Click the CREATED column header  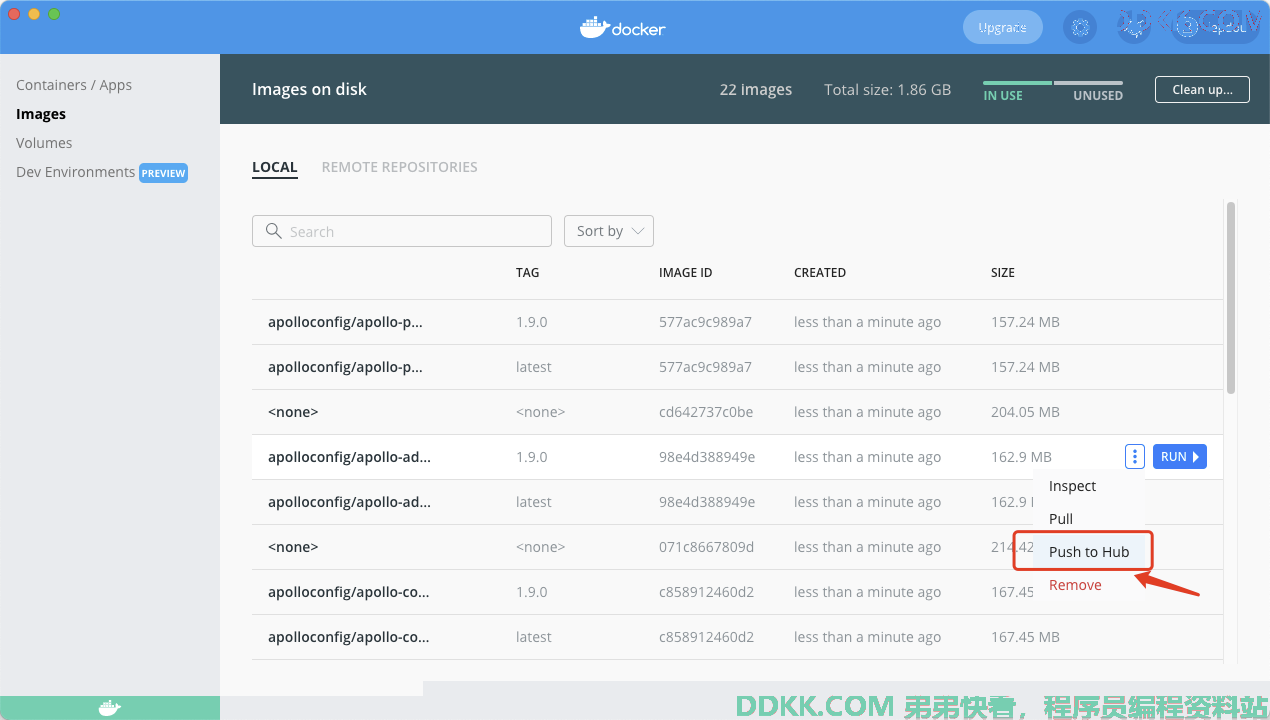click(x=820, y=273)
